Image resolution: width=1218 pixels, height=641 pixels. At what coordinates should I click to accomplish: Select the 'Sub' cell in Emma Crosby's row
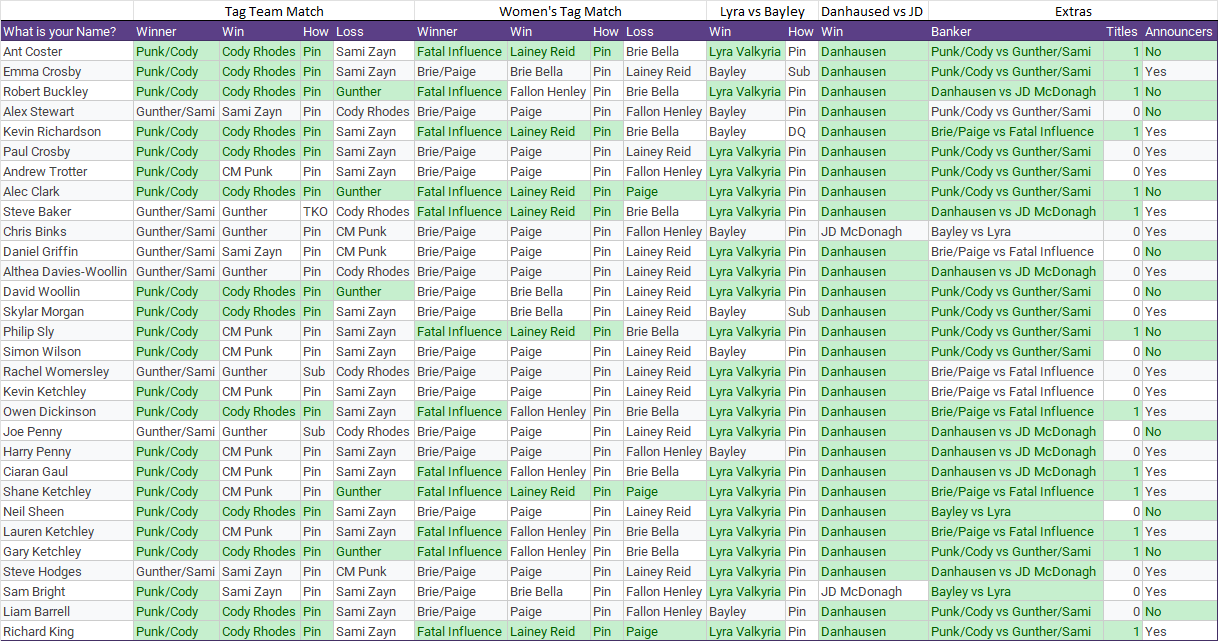[801, 71]
